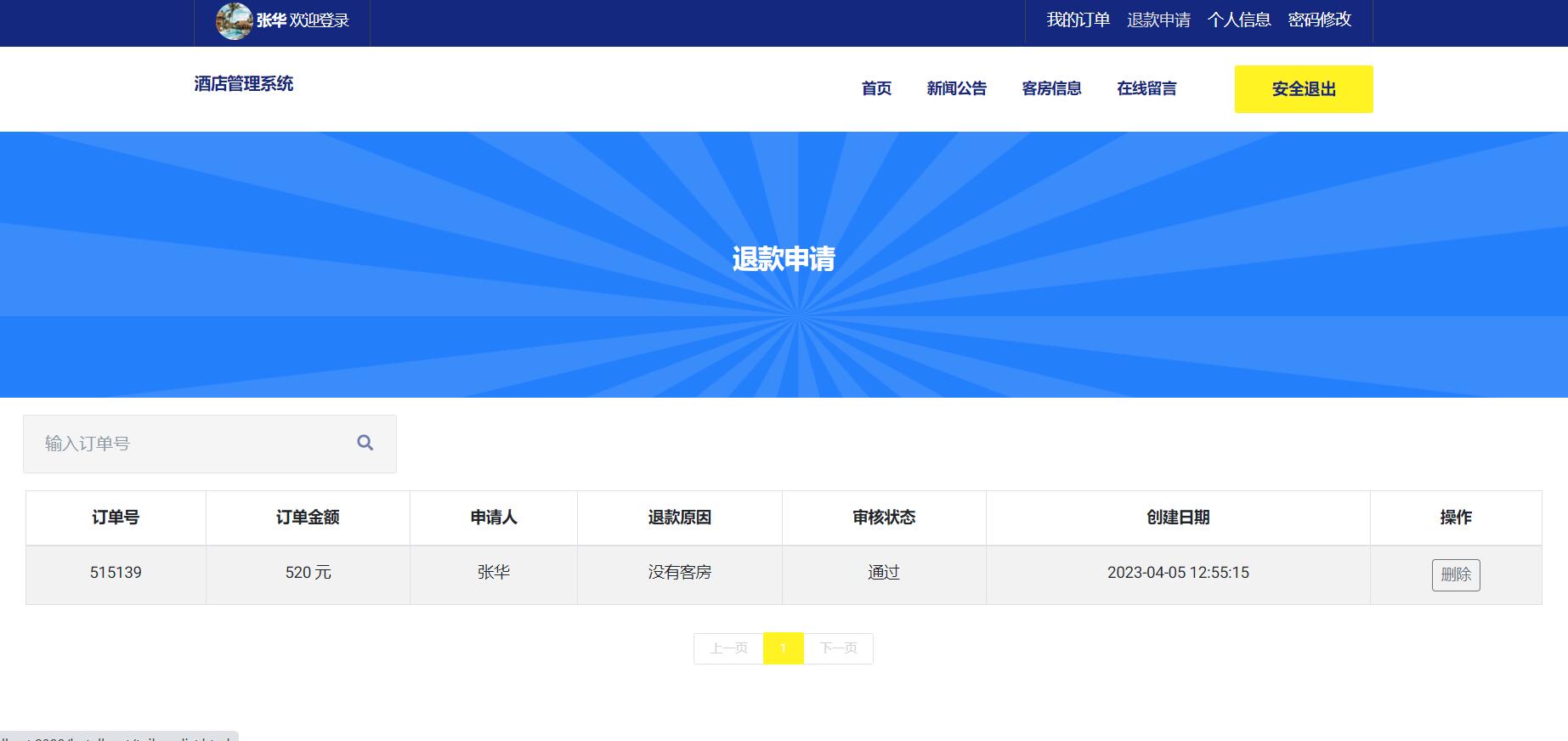This screenshot has height=741, width=1568.
Task: Click the 申请人 column header
Action: pyautogui.click(x=494, y=518)
